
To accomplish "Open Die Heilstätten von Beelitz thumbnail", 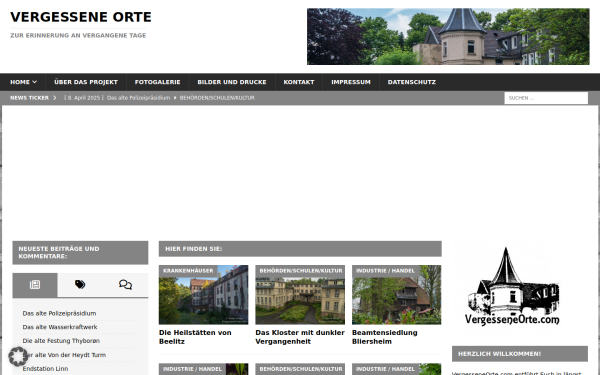I will tap(204, 295).
